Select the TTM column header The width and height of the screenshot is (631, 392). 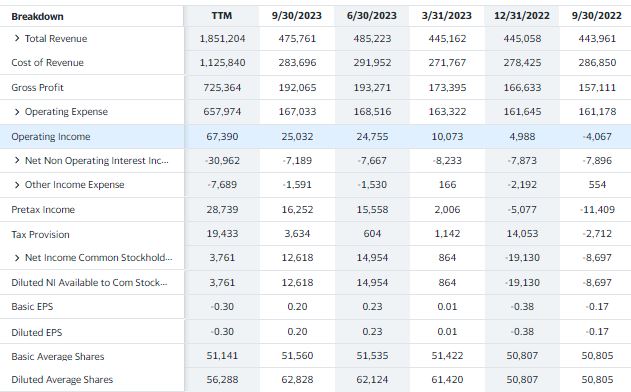click(222, 16)
